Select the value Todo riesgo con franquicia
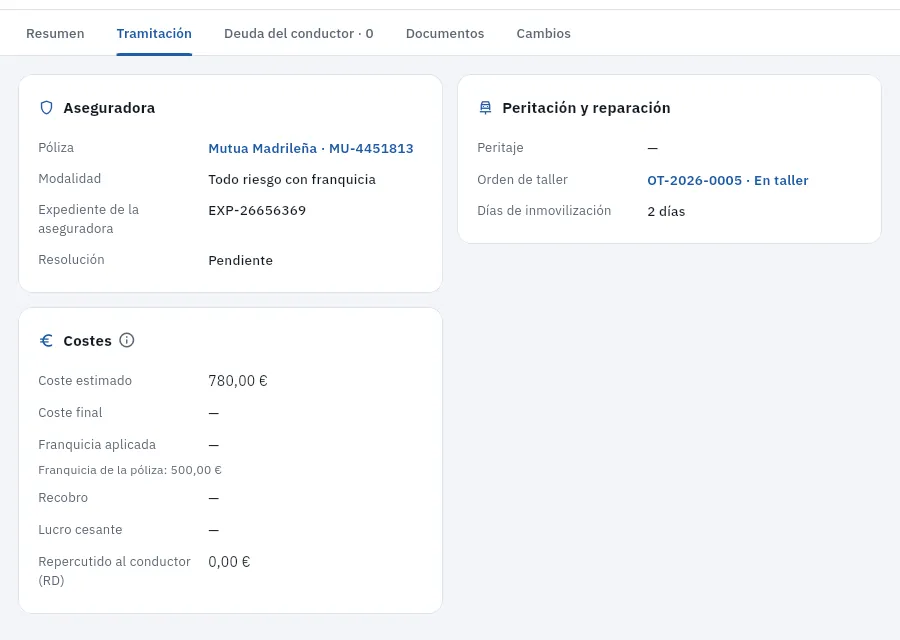Image resolution: width=900 pixels, height=640 pixels. (x=292, y=180)
